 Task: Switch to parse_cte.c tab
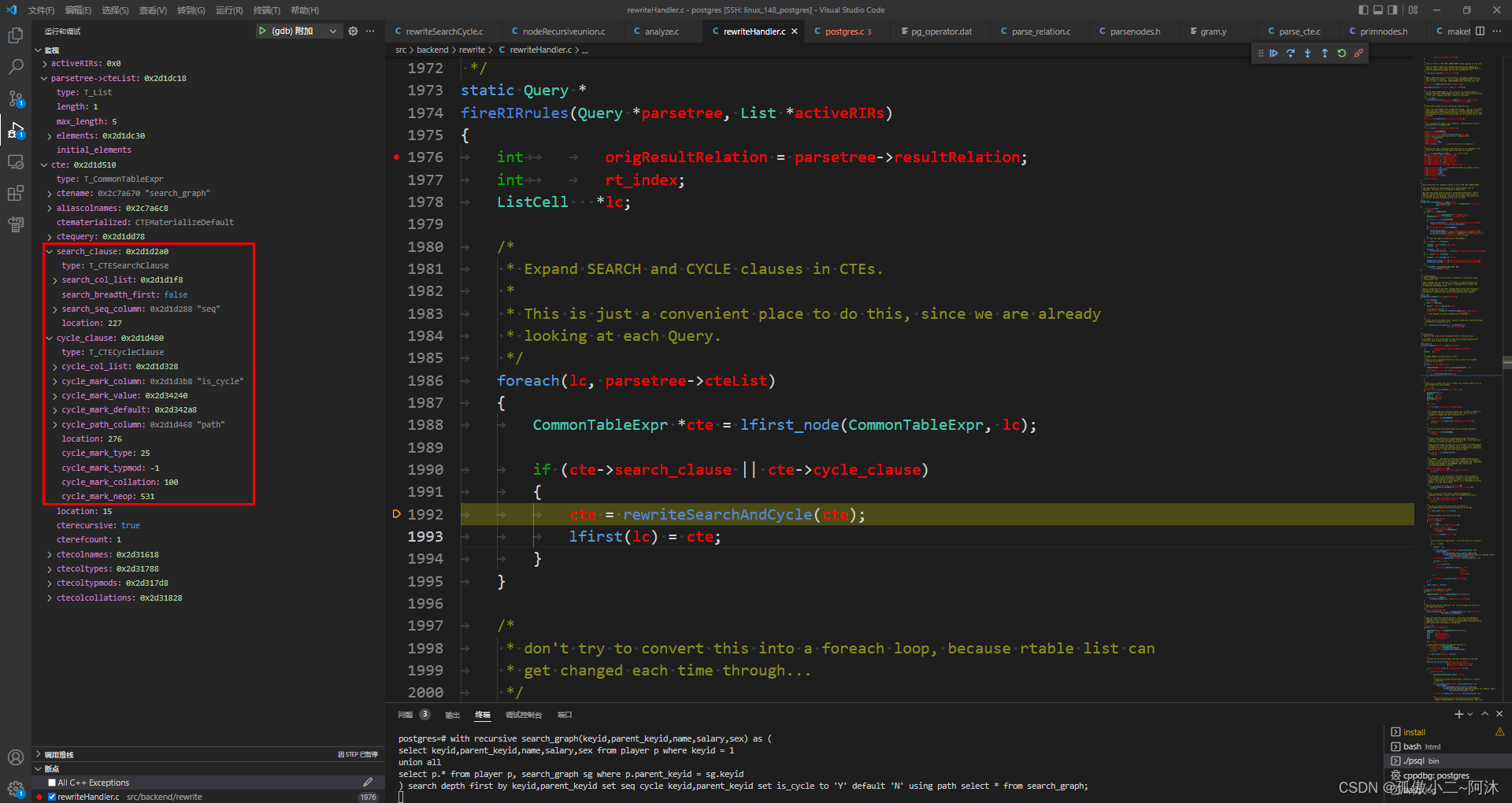(1299, 31)
